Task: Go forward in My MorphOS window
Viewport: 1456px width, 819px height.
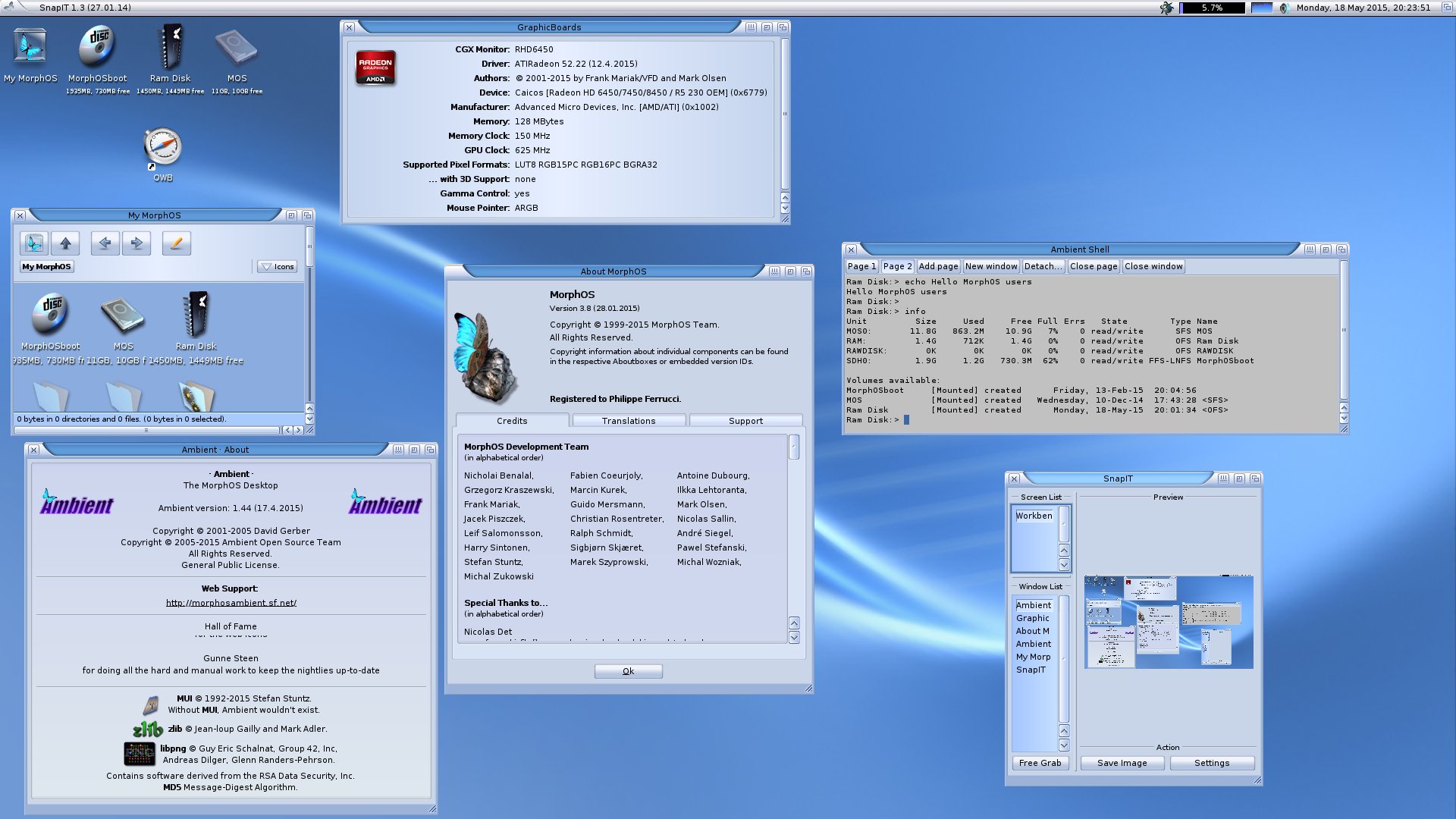Action: coord(136,243)
